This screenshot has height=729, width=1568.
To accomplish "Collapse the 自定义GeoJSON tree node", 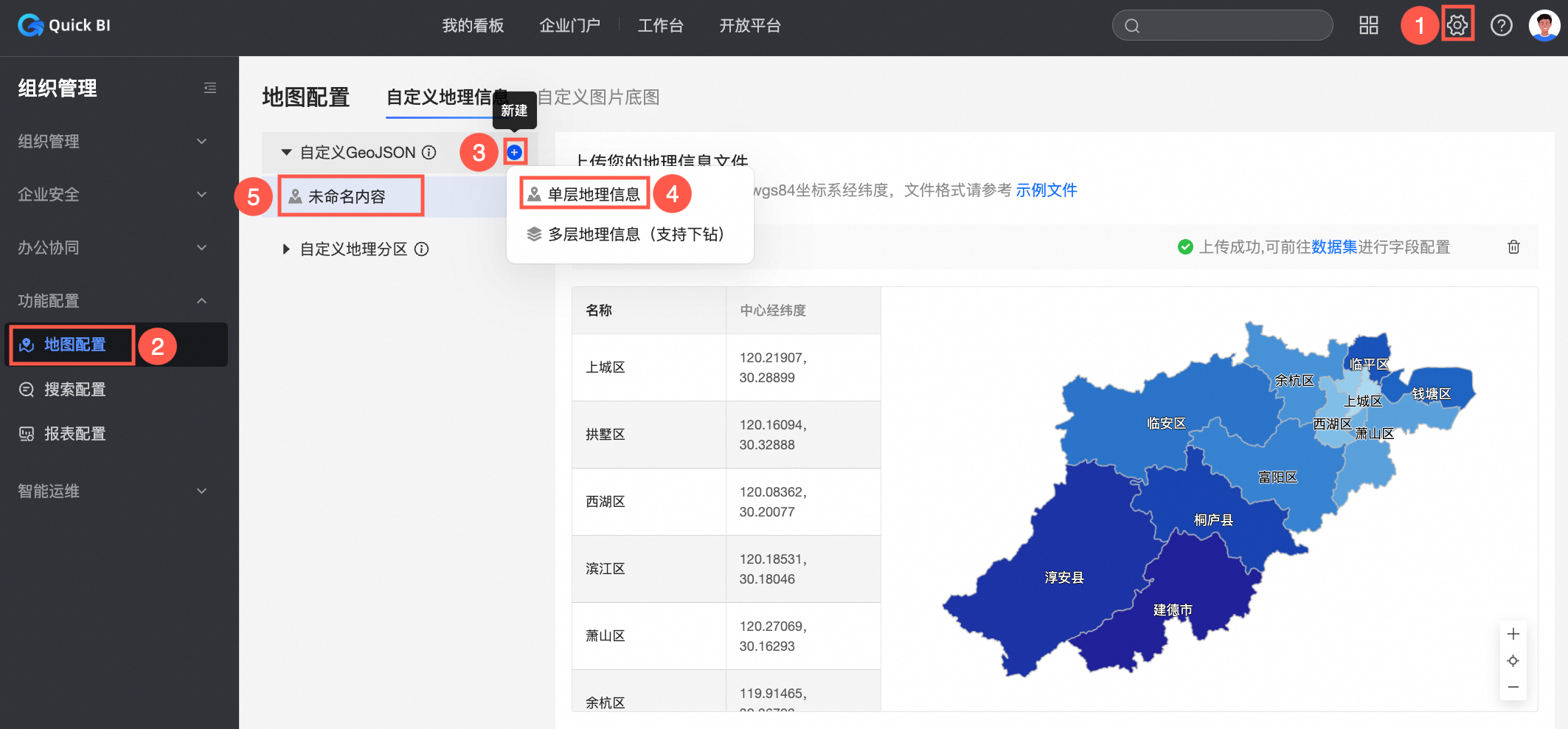I will coord(286,153).
